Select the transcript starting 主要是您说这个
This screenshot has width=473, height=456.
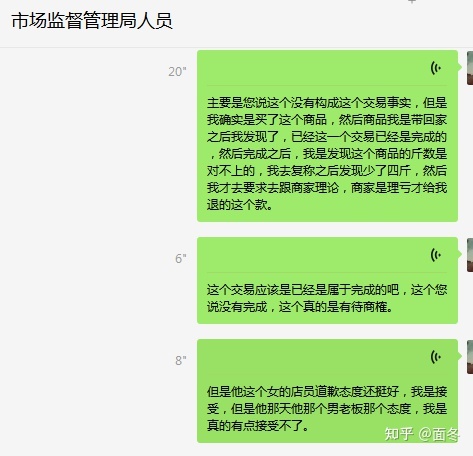pyautogui.click(x=327, y=154)
